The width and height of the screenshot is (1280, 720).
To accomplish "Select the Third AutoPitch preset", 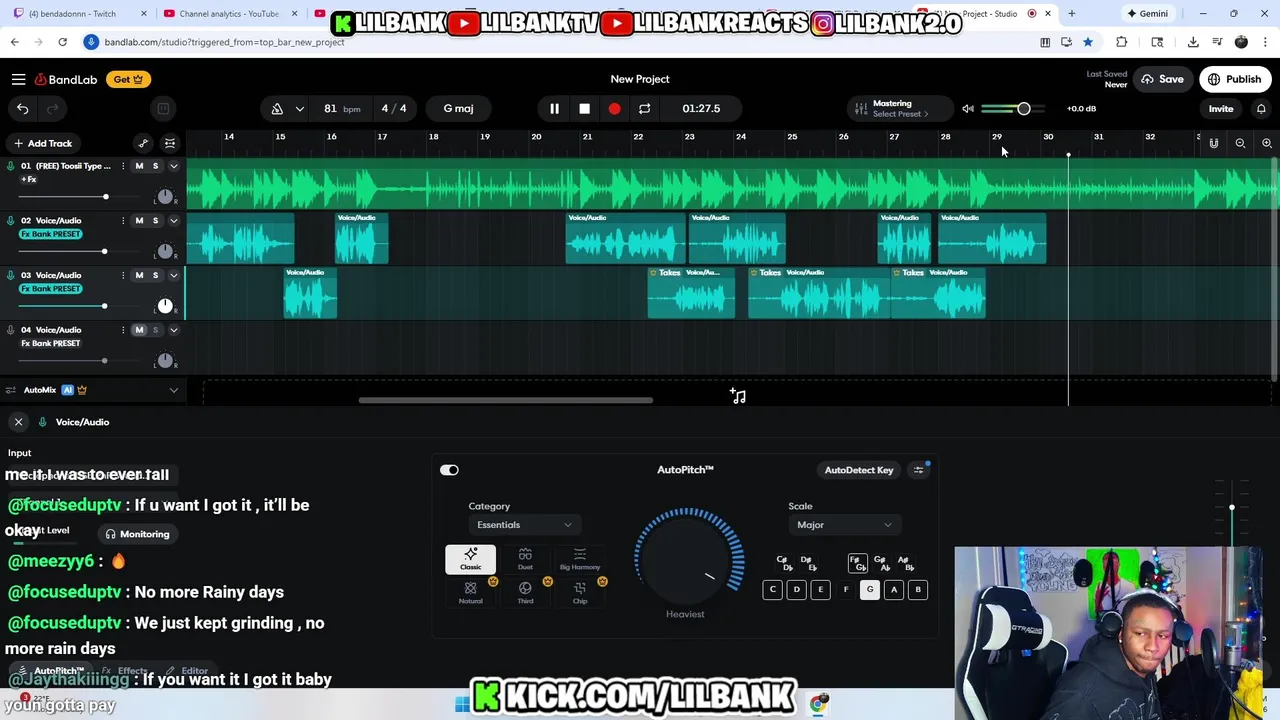I will [525, 592].
